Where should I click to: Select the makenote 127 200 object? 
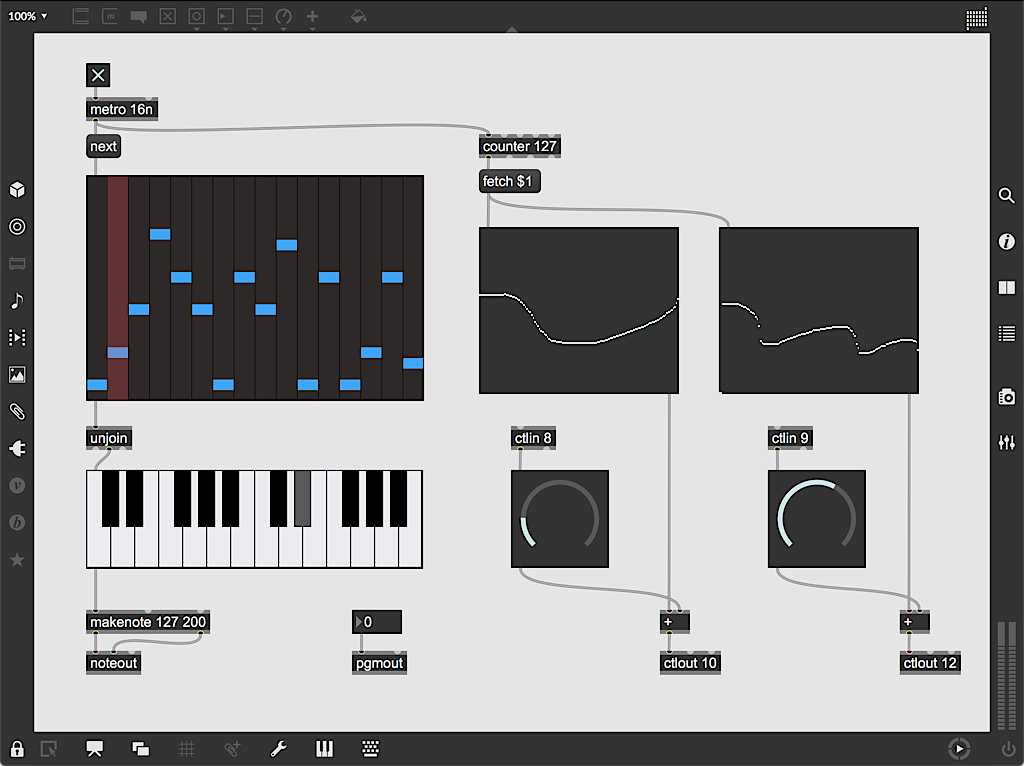coord(148,622)
